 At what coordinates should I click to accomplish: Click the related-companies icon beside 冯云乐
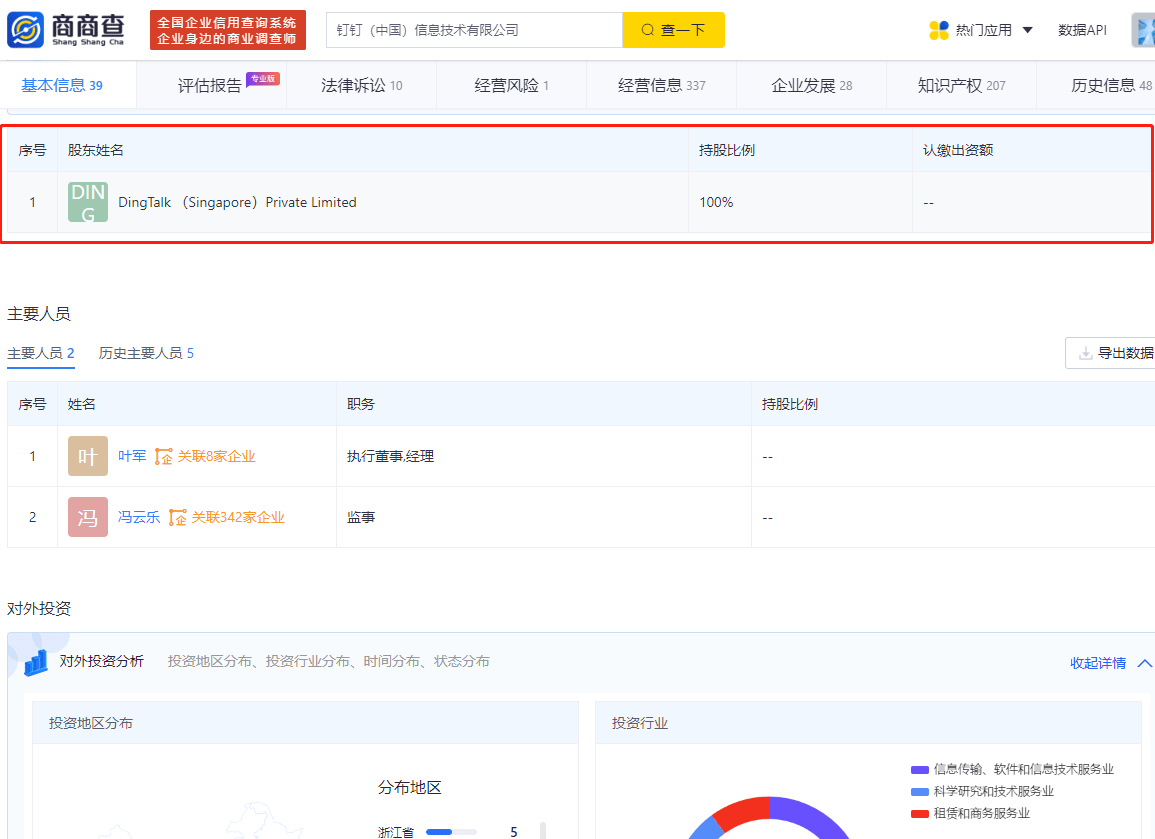click(x=178, y=517)
